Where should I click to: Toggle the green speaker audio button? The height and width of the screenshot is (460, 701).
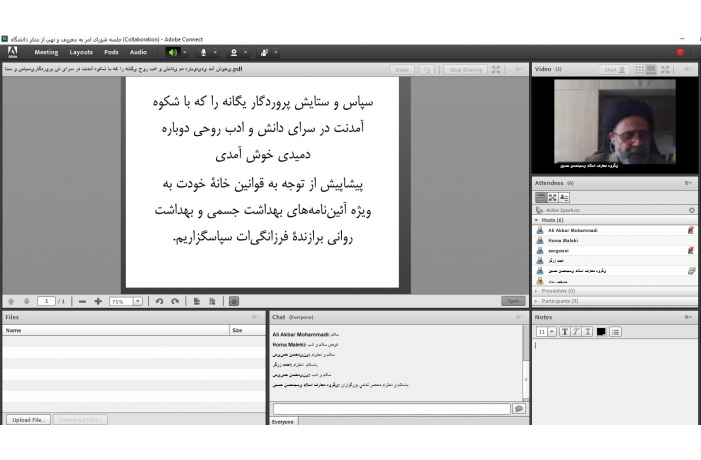pos(173,52)
